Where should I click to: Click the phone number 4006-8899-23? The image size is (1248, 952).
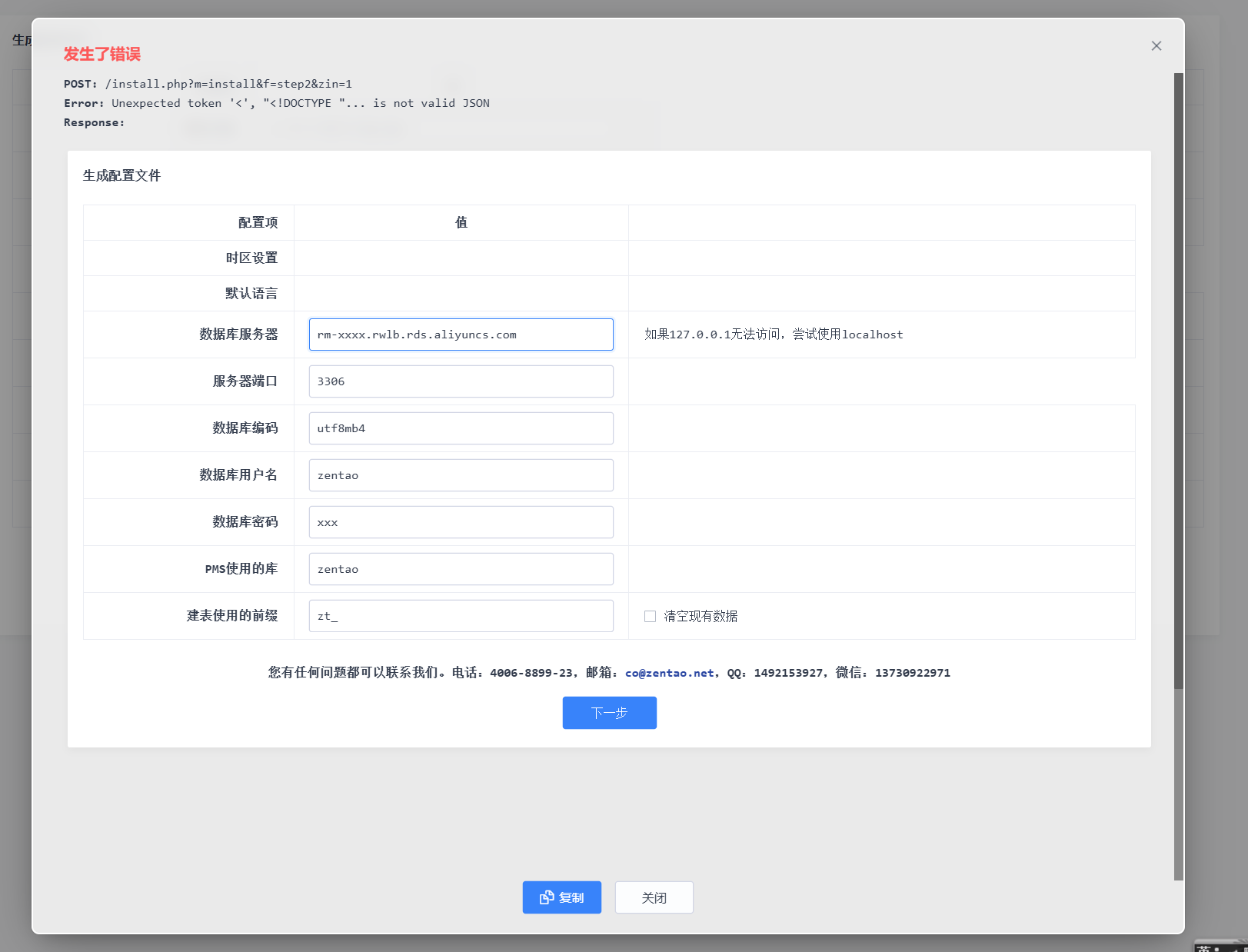tap(531, 673)
